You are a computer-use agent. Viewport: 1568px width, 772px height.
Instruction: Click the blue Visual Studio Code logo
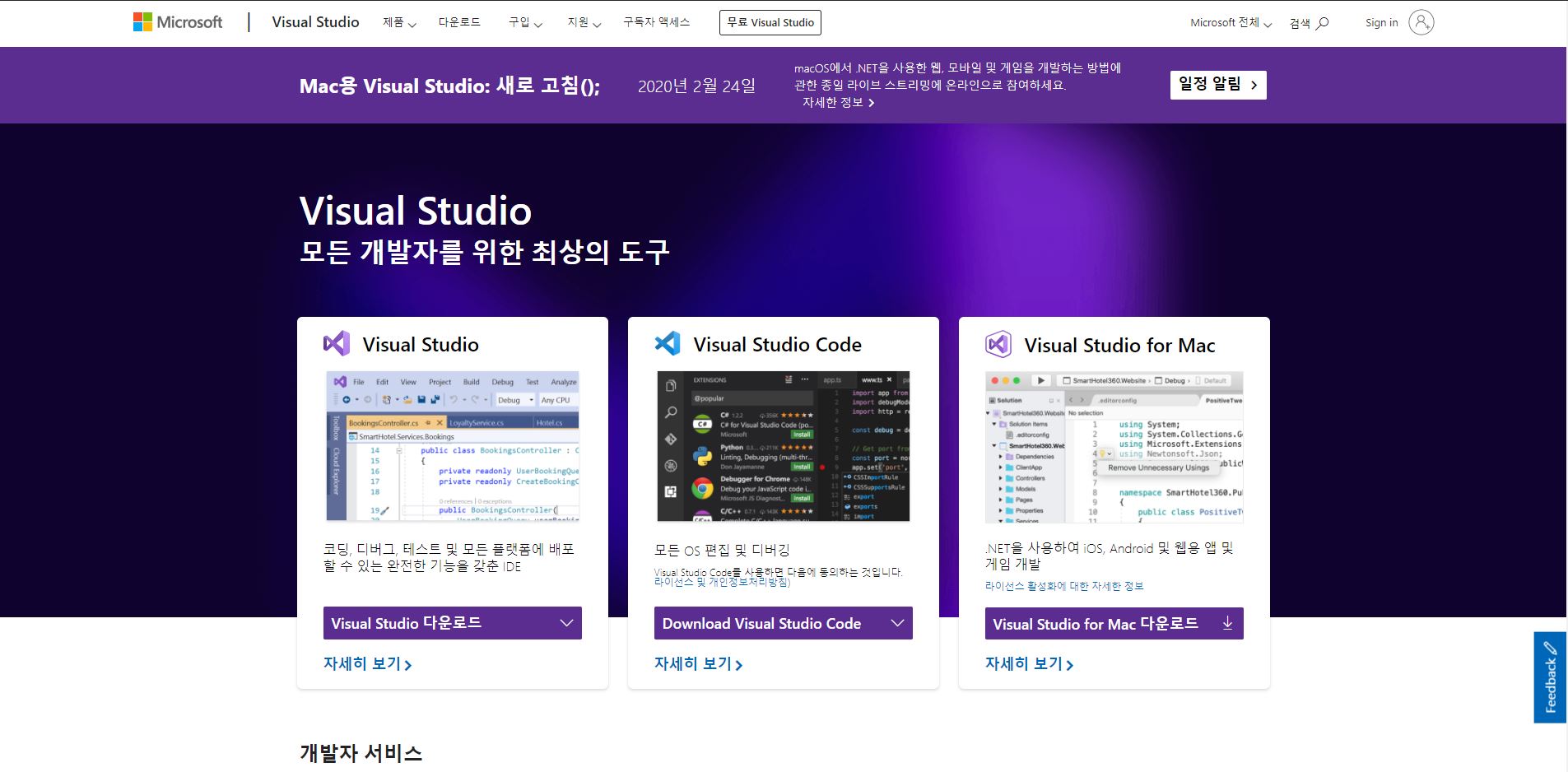(x=668, y=343)
